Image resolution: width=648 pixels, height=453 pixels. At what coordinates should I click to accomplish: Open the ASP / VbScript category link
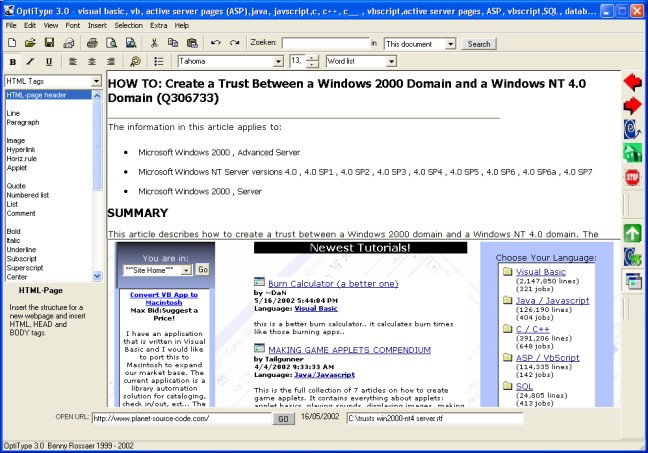548,358
